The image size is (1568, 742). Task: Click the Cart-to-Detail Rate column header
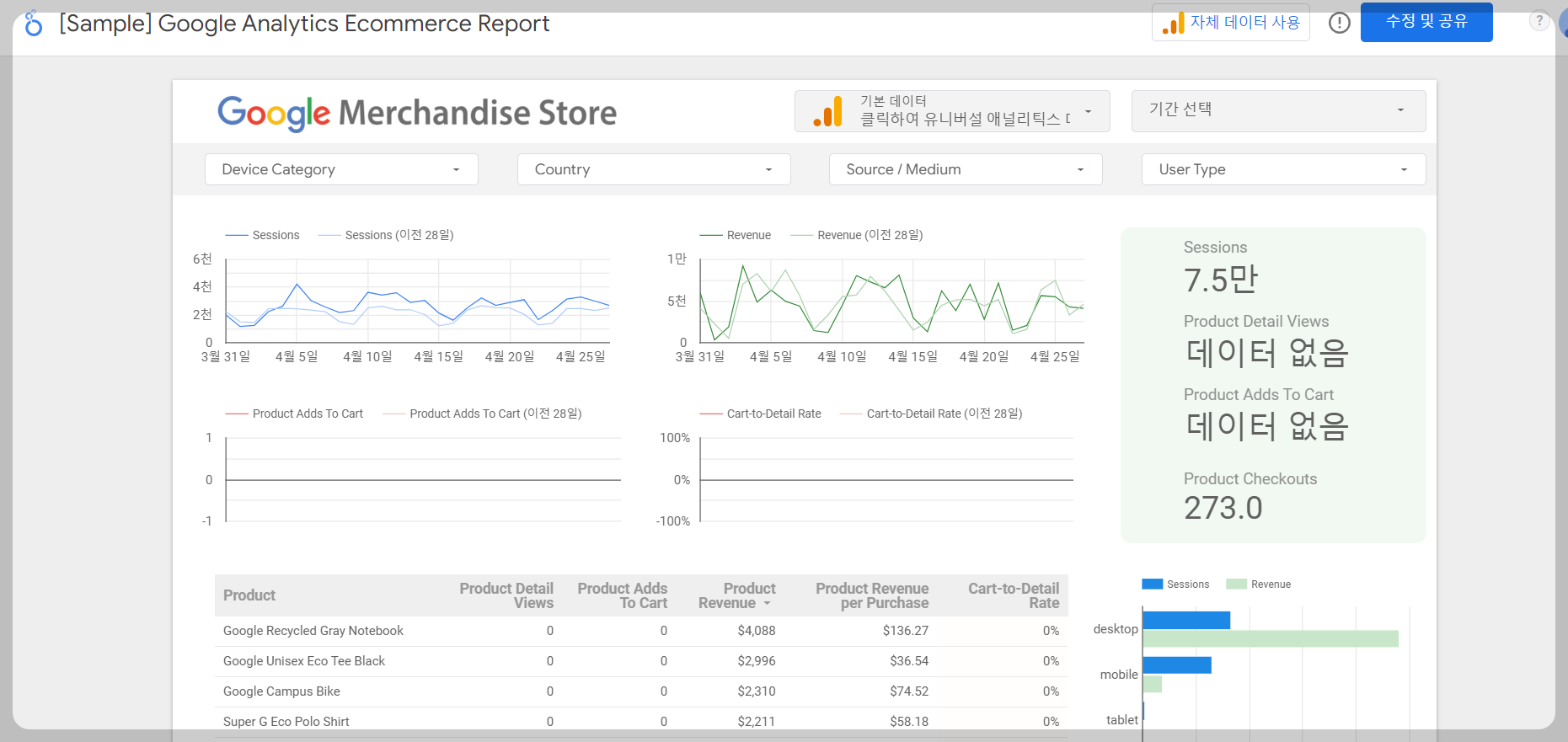[x=1014, y=595]
